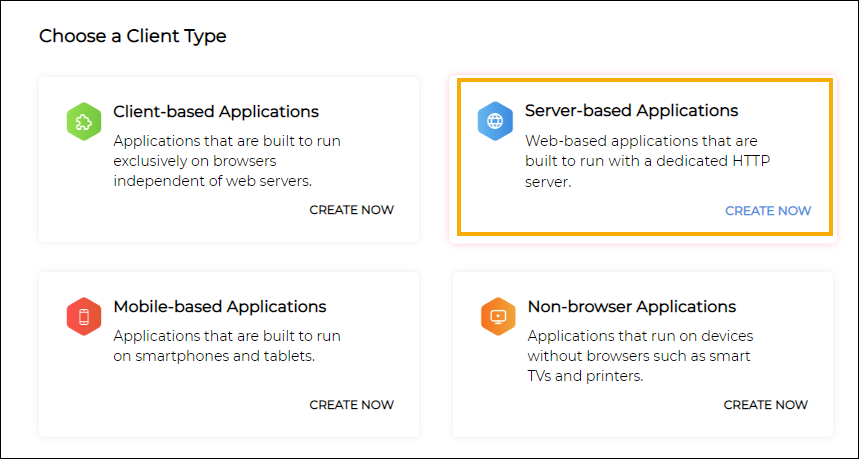Viewport: 859px width, 459px height.
Task: Select the Server-based Applications heading
Action: coord(632,111)
